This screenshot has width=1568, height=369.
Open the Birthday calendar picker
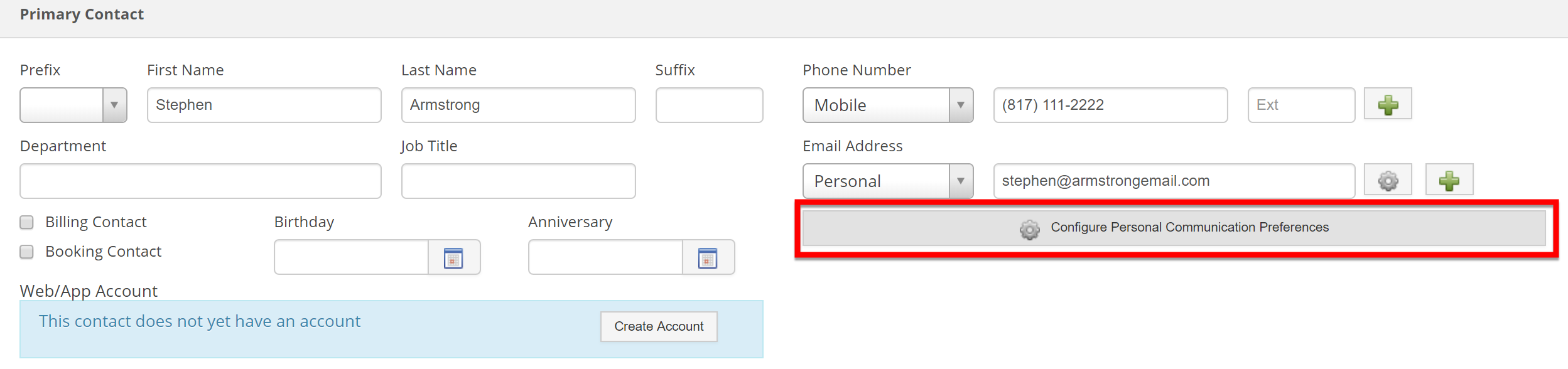[453, 257]
